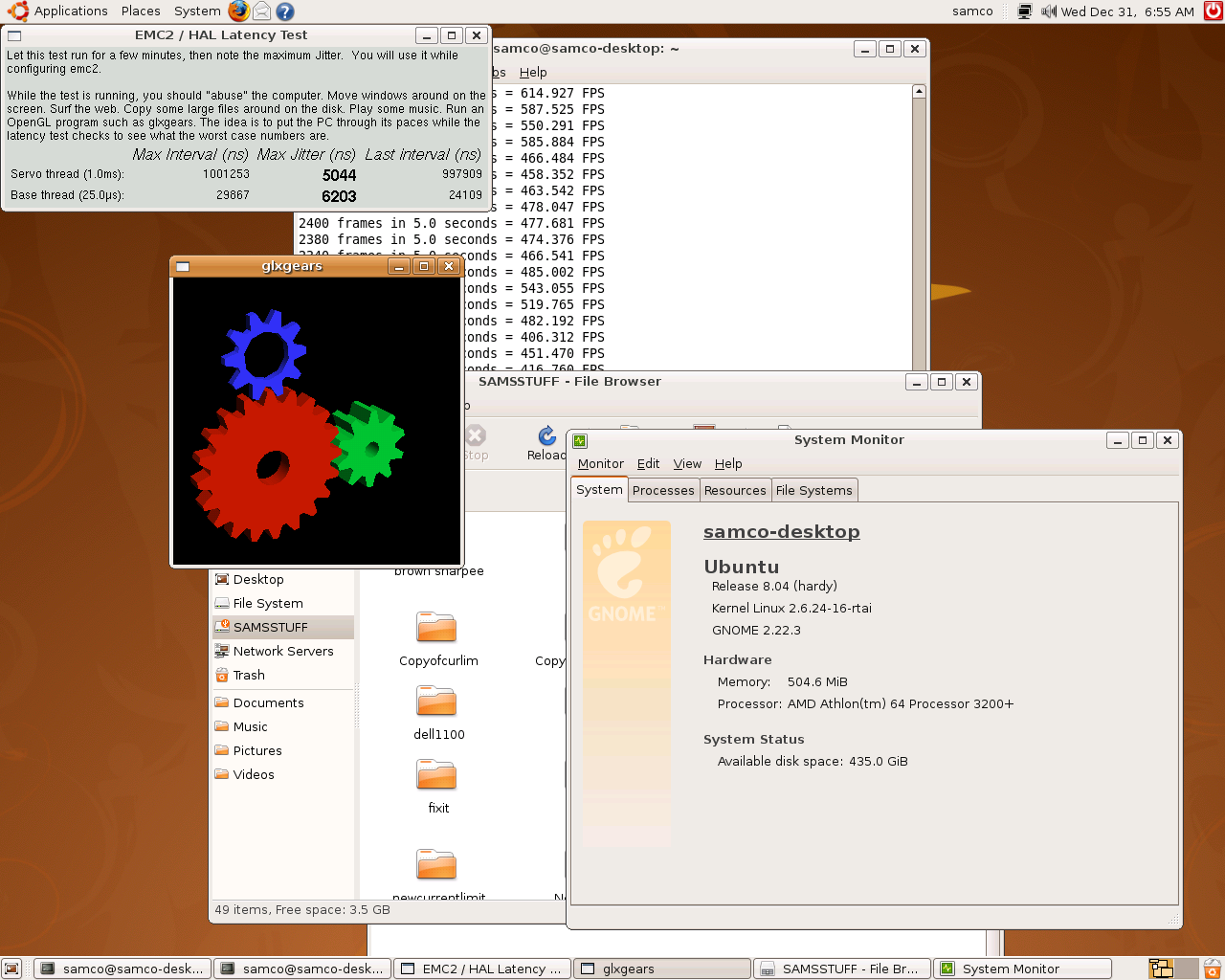Activate the glxgears taskbar button
Screen dimensions: 1225x980
pyautogui.click(x=662, y=969)
